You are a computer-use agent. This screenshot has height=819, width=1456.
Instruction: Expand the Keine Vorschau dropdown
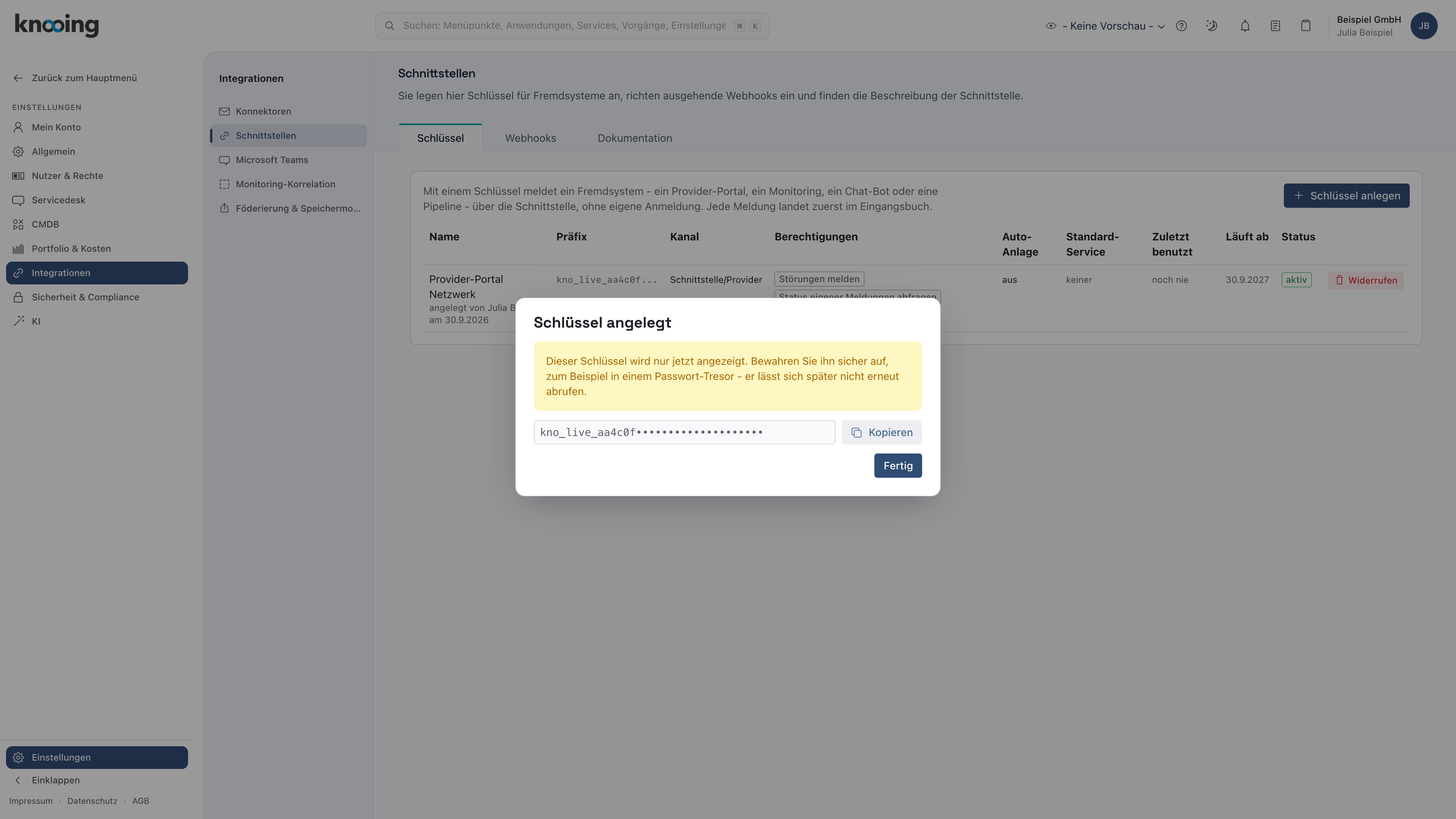tap(1105, 26)
